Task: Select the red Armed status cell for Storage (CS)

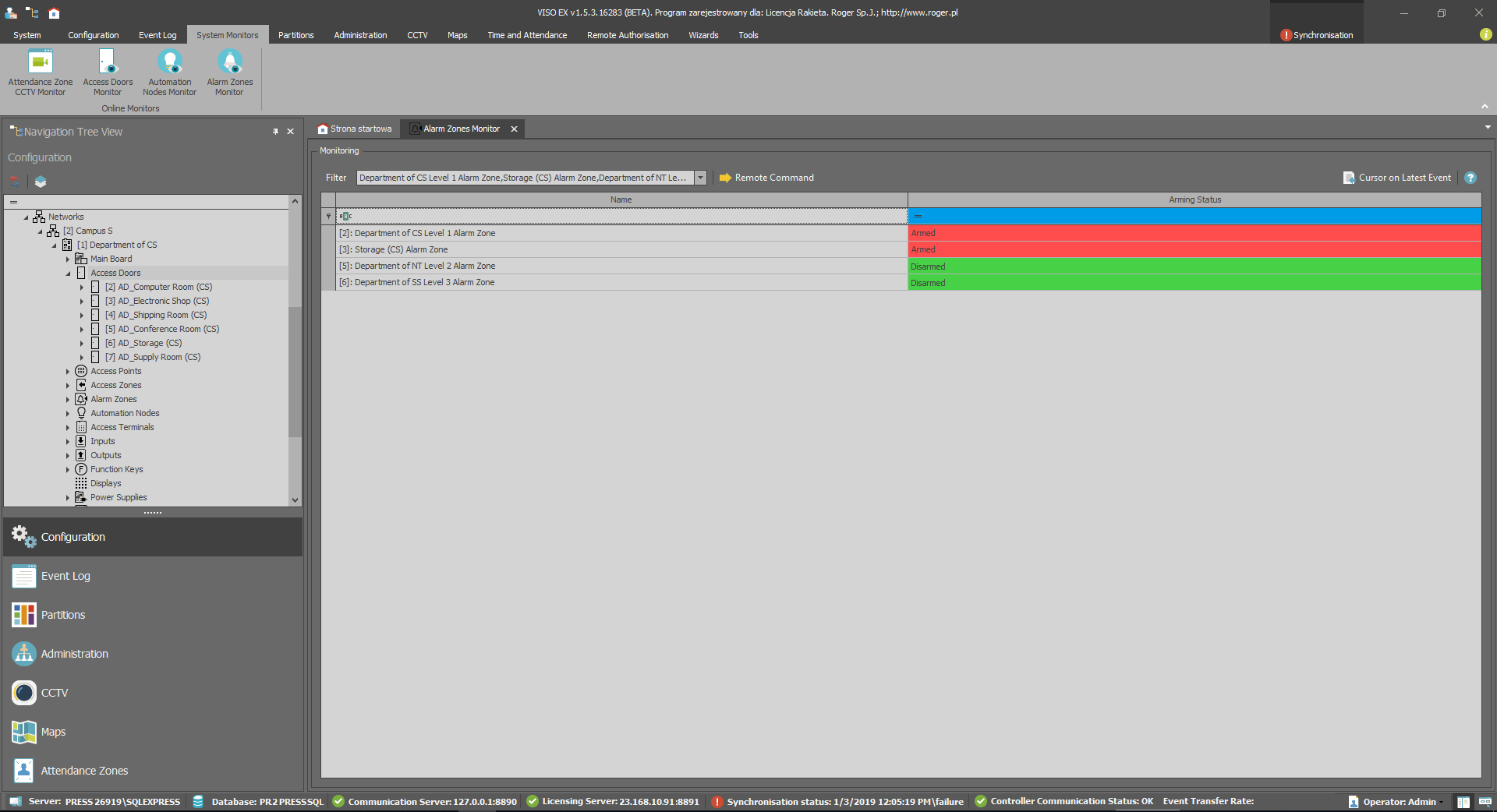Action: click(x=1194, y=249)
